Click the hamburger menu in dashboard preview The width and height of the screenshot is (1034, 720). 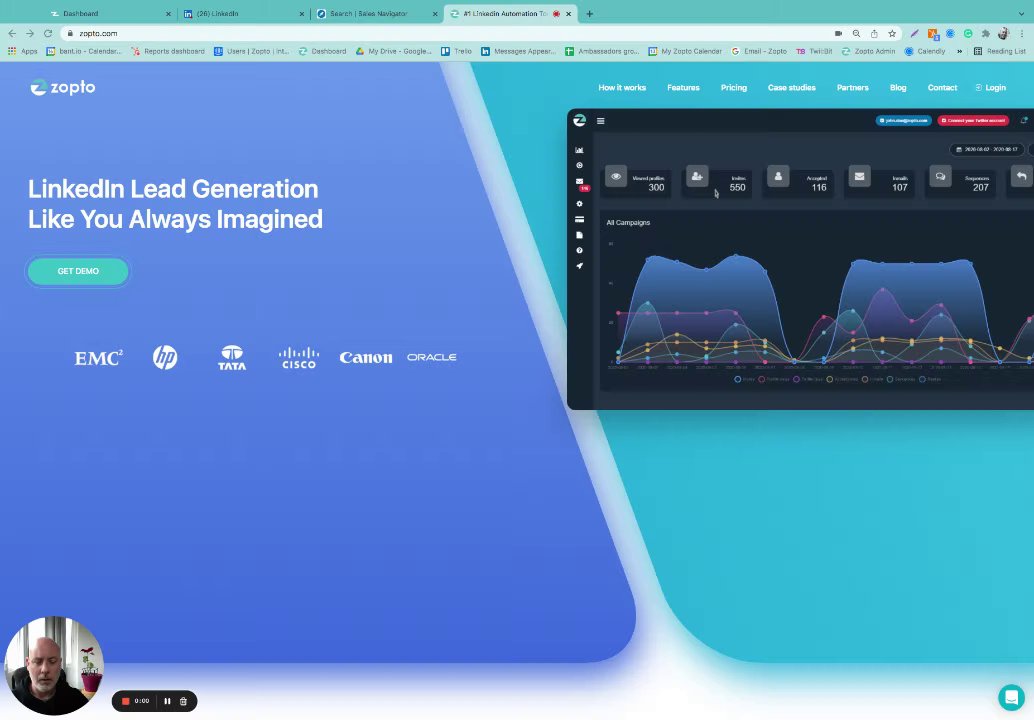pyautogui.click(x=600, y=121)
